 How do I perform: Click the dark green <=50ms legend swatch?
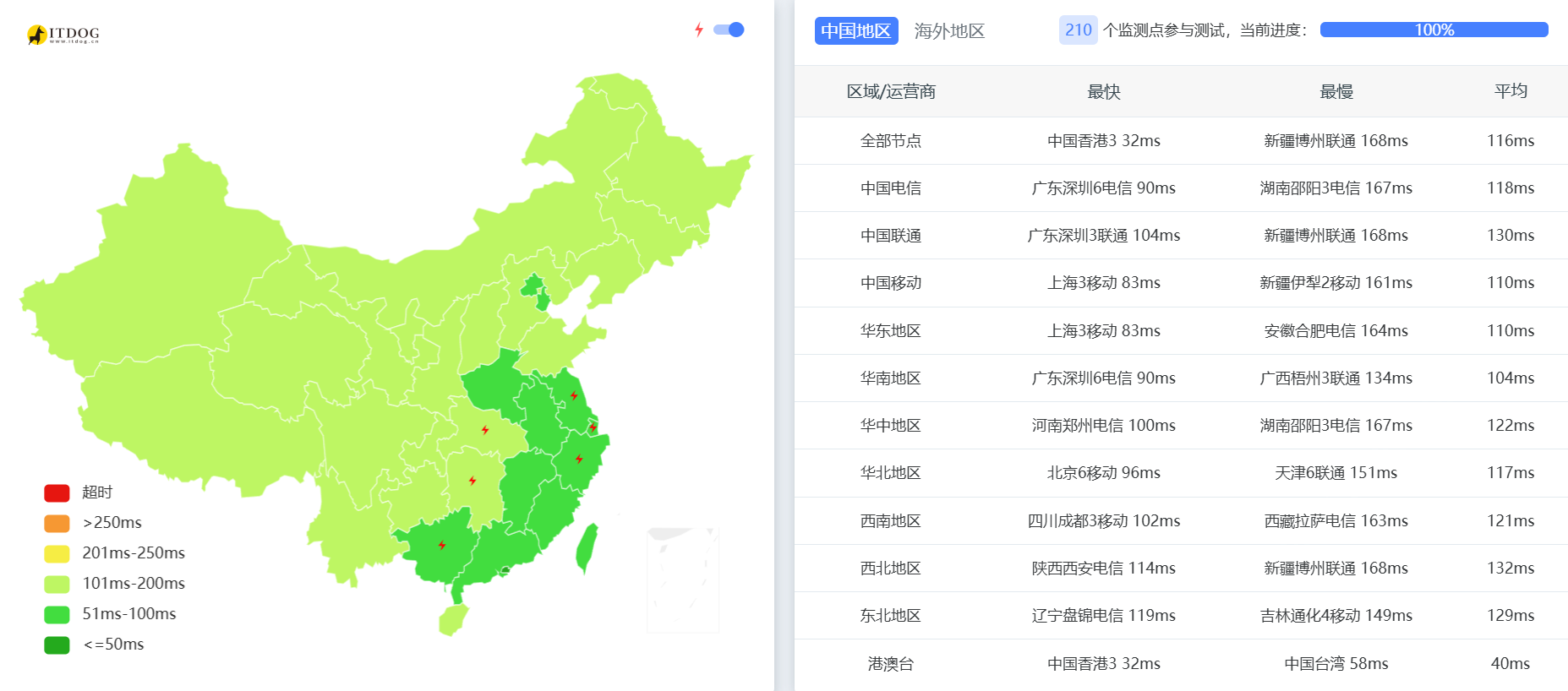57,645
